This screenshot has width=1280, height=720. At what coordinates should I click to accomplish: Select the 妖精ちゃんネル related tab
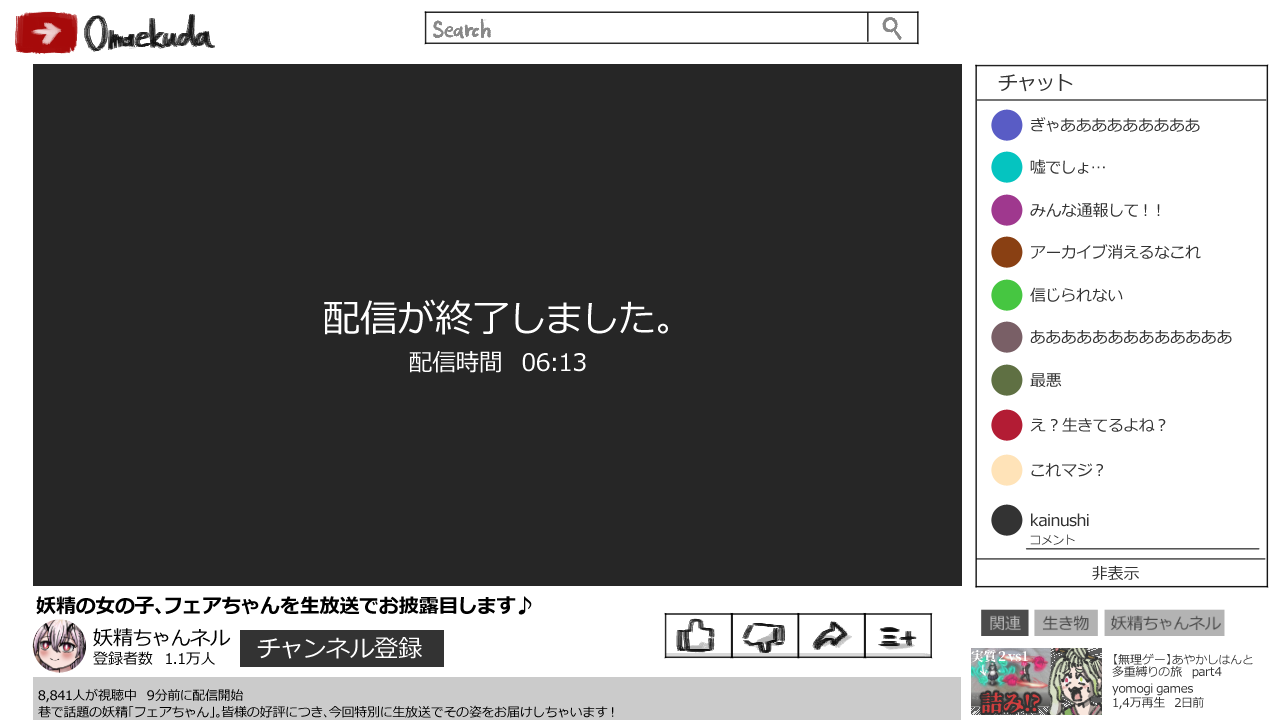tap(1165, 623)
